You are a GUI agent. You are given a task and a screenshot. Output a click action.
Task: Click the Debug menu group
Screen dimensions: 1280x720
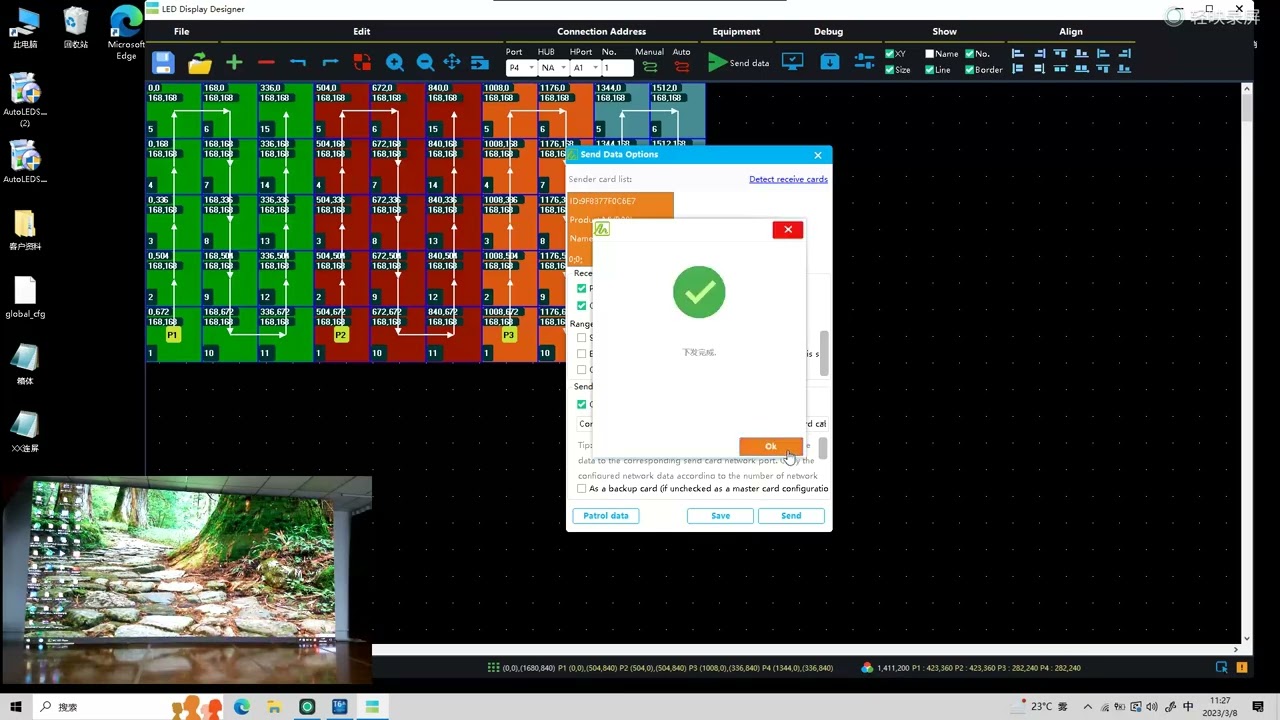pos(828,31)
